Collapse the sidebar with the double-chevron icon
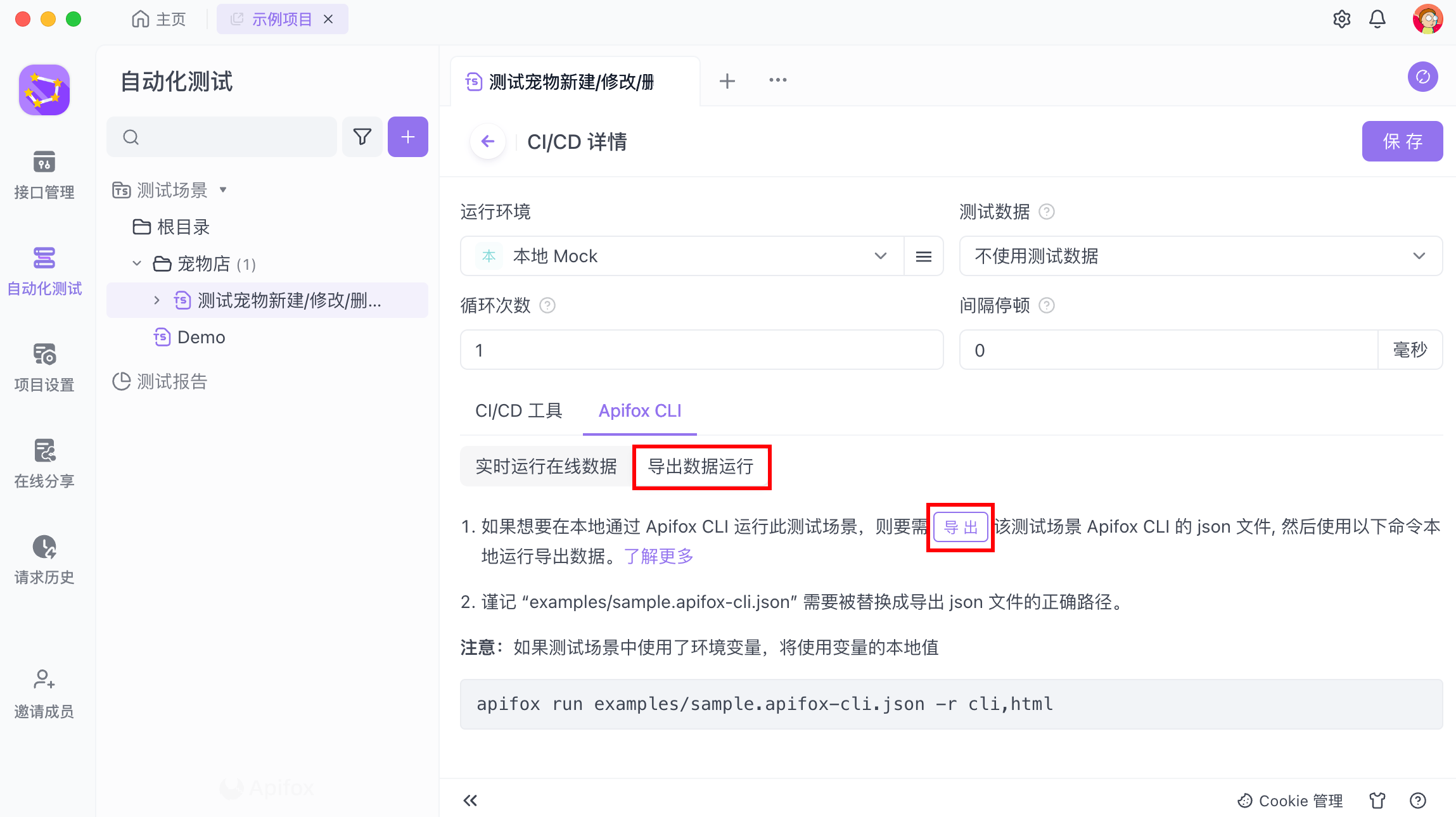Image resolution: width=1456 pixels, height=817 pixels. point(470,801)
